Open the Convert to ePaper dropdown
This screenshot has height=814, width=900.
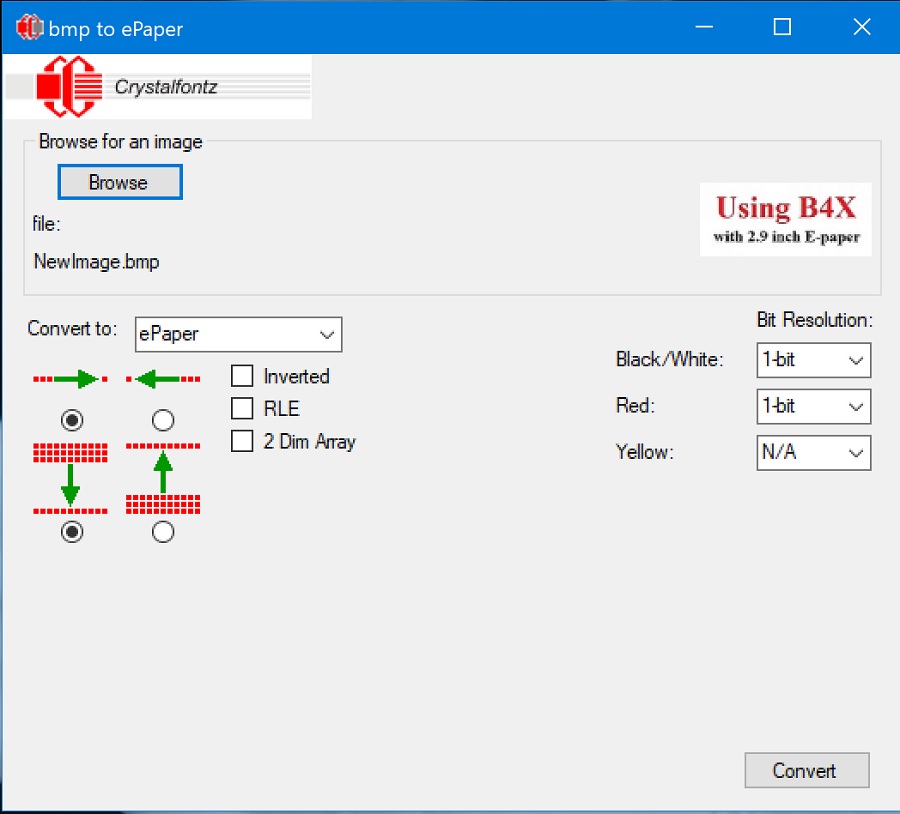pos(238,334)
